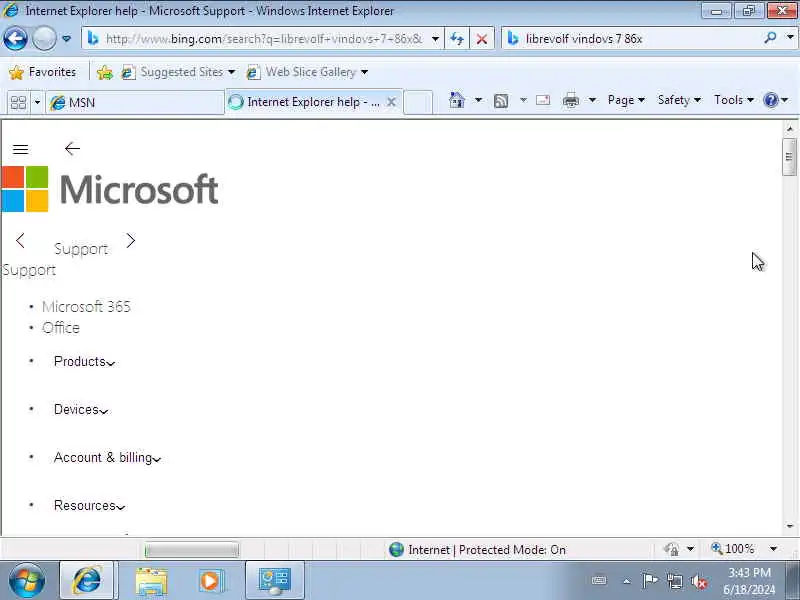The height and width of the screenshot is (600, 800).
Task: Click the Read Mail icon
Action: 543,100
